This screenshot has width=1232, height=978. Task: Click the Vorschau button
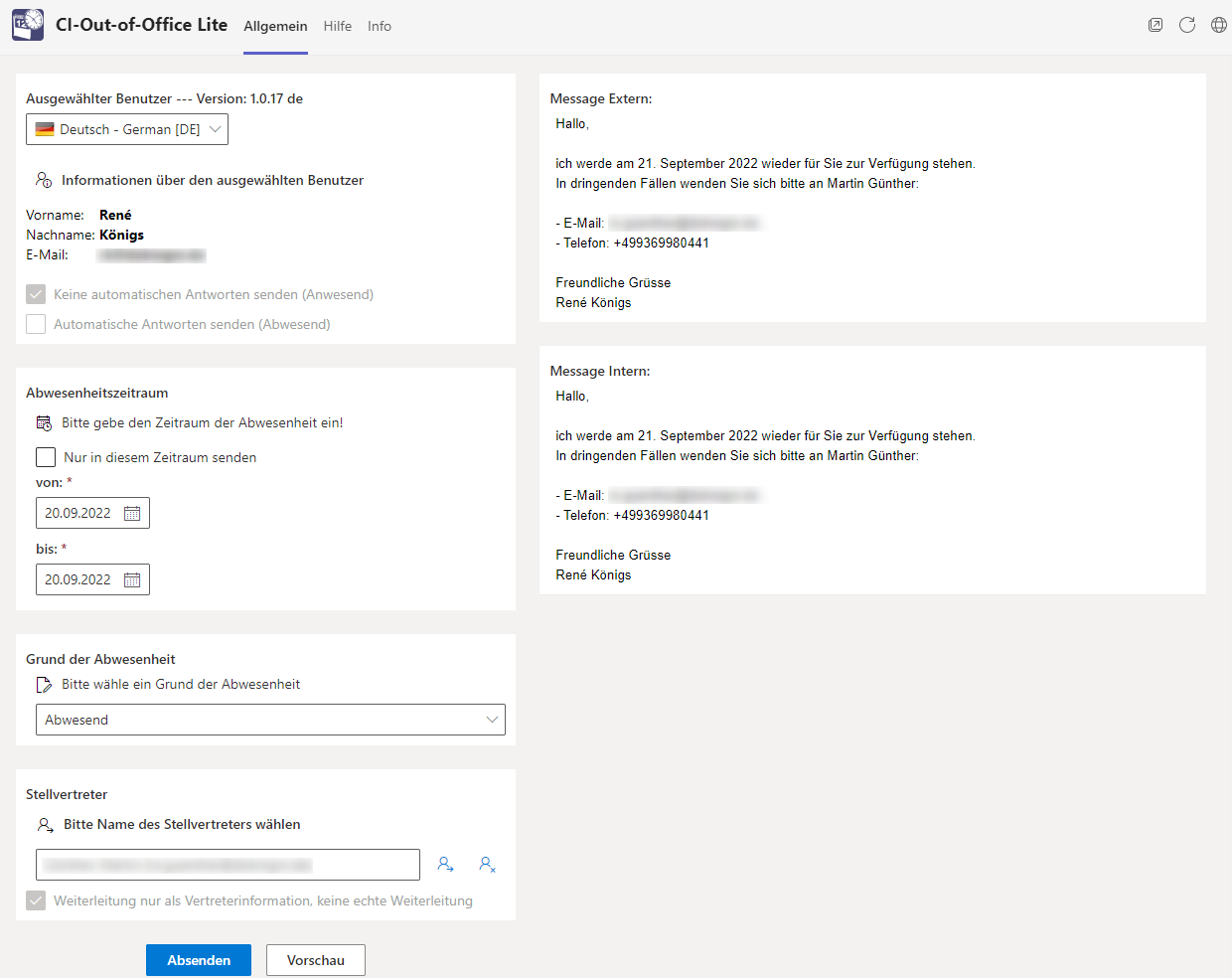coord(316,960)
